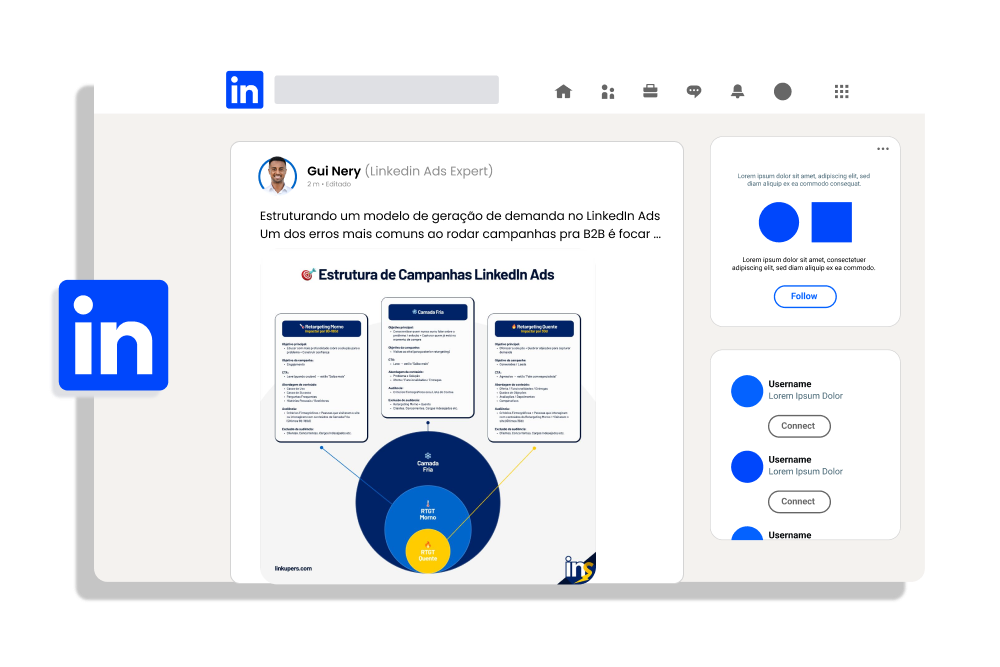Click Gui Nery's name link

(x=335, y=170)
